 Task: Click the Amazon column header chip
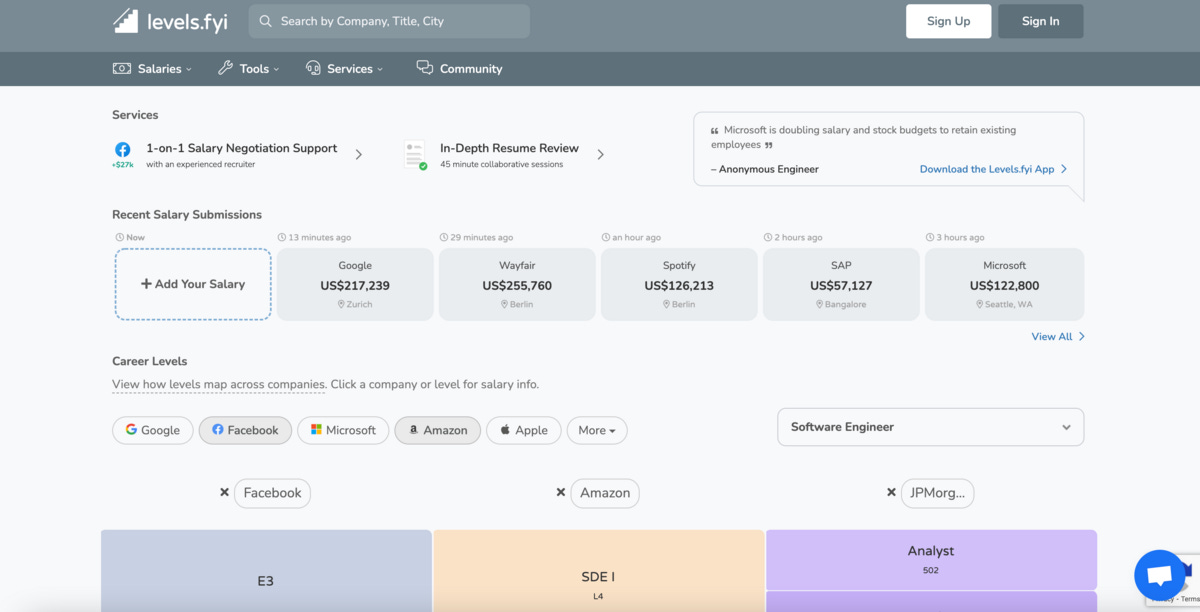[x=605, y=493]
